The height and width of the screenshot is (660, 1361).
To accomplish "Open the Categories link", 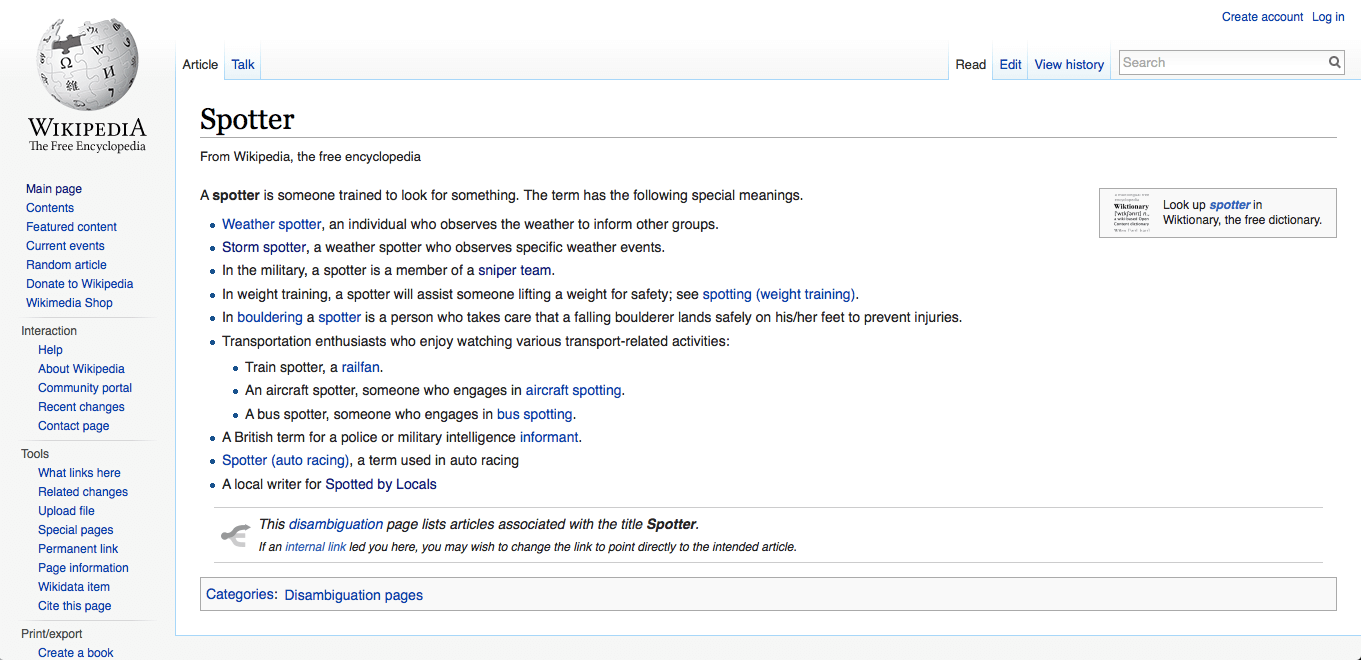I will point(240,594).
